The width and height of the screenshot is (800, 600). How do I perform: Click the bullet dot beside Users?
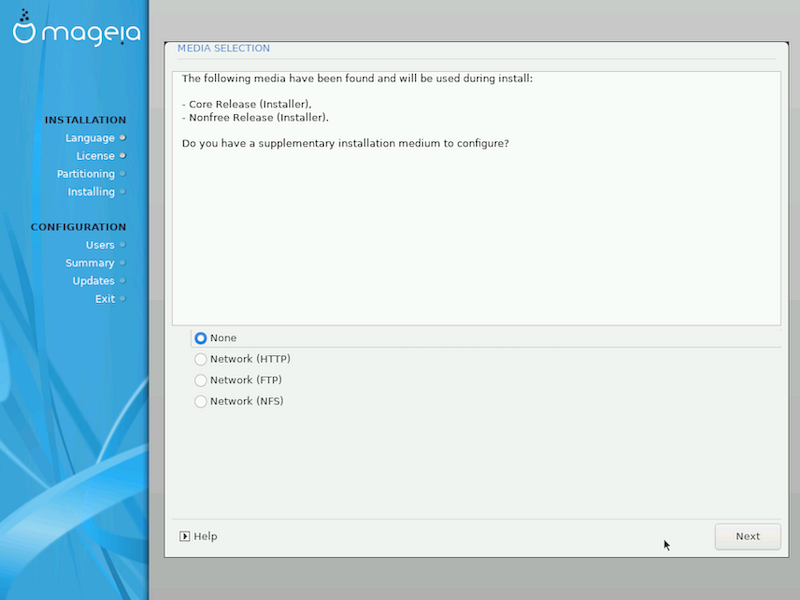pyautogui.click(x=122, y=245)
